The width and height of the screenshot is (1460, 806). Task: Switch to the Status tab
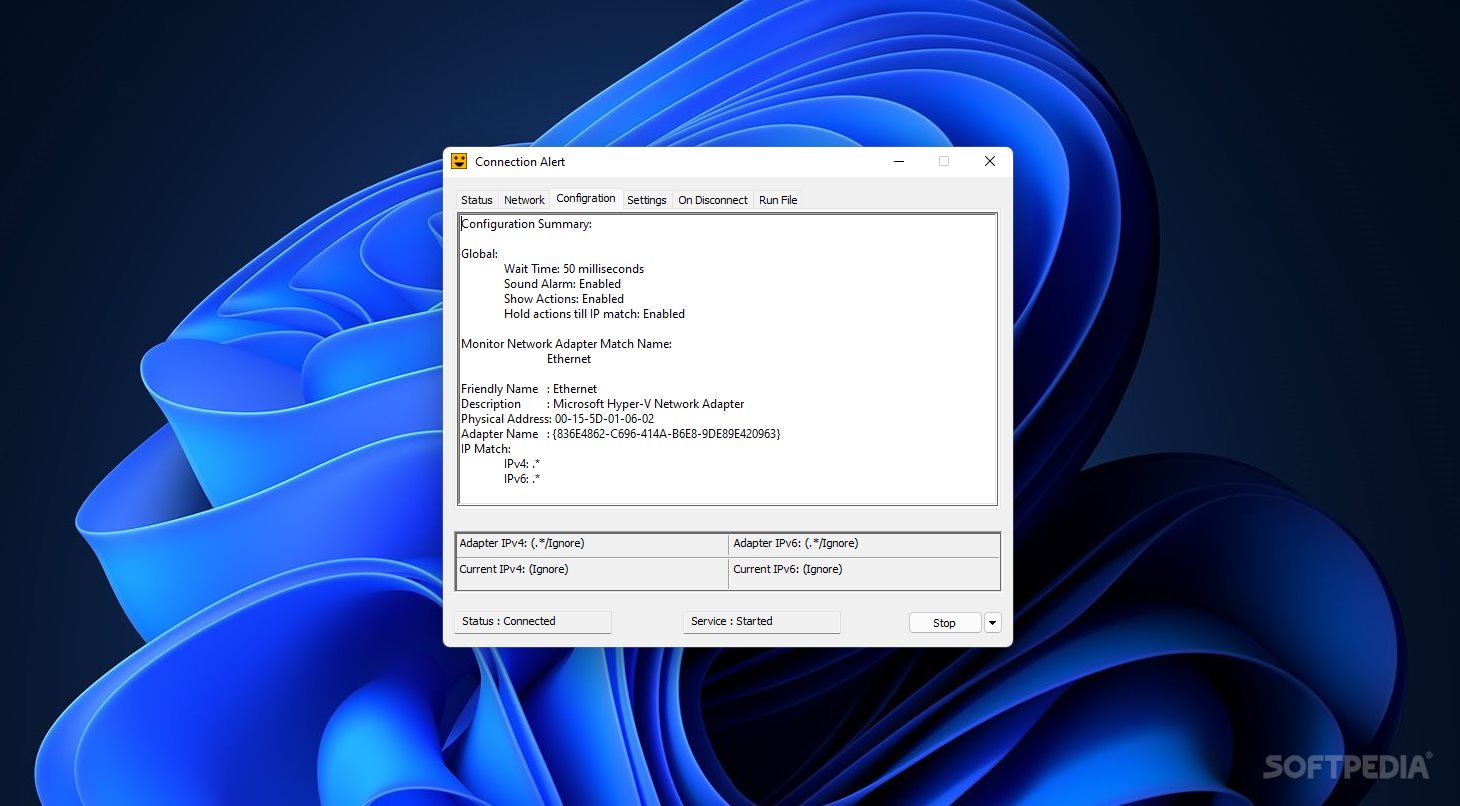point(477,200)
